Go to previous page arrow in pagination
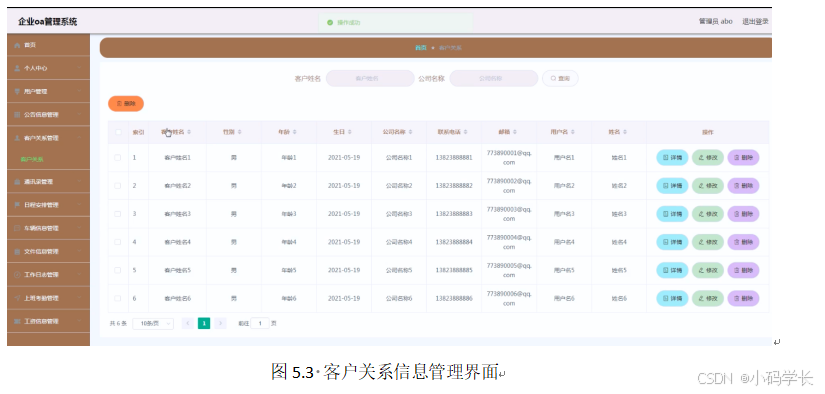The image size is (825, 394). [x=187, y=324]
